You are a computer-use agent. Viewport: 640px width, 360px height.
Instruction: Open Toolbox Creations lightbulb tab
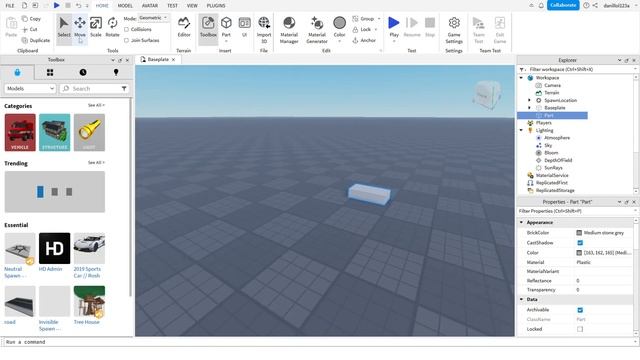116,72
